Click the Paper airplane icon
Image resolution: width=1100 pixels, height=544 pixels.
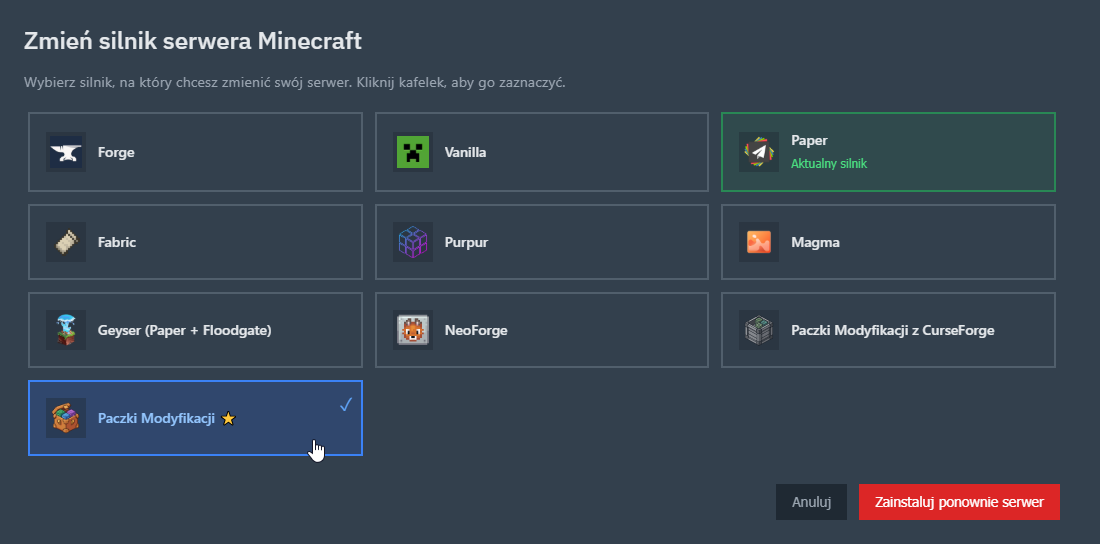[x=759, y=152]
